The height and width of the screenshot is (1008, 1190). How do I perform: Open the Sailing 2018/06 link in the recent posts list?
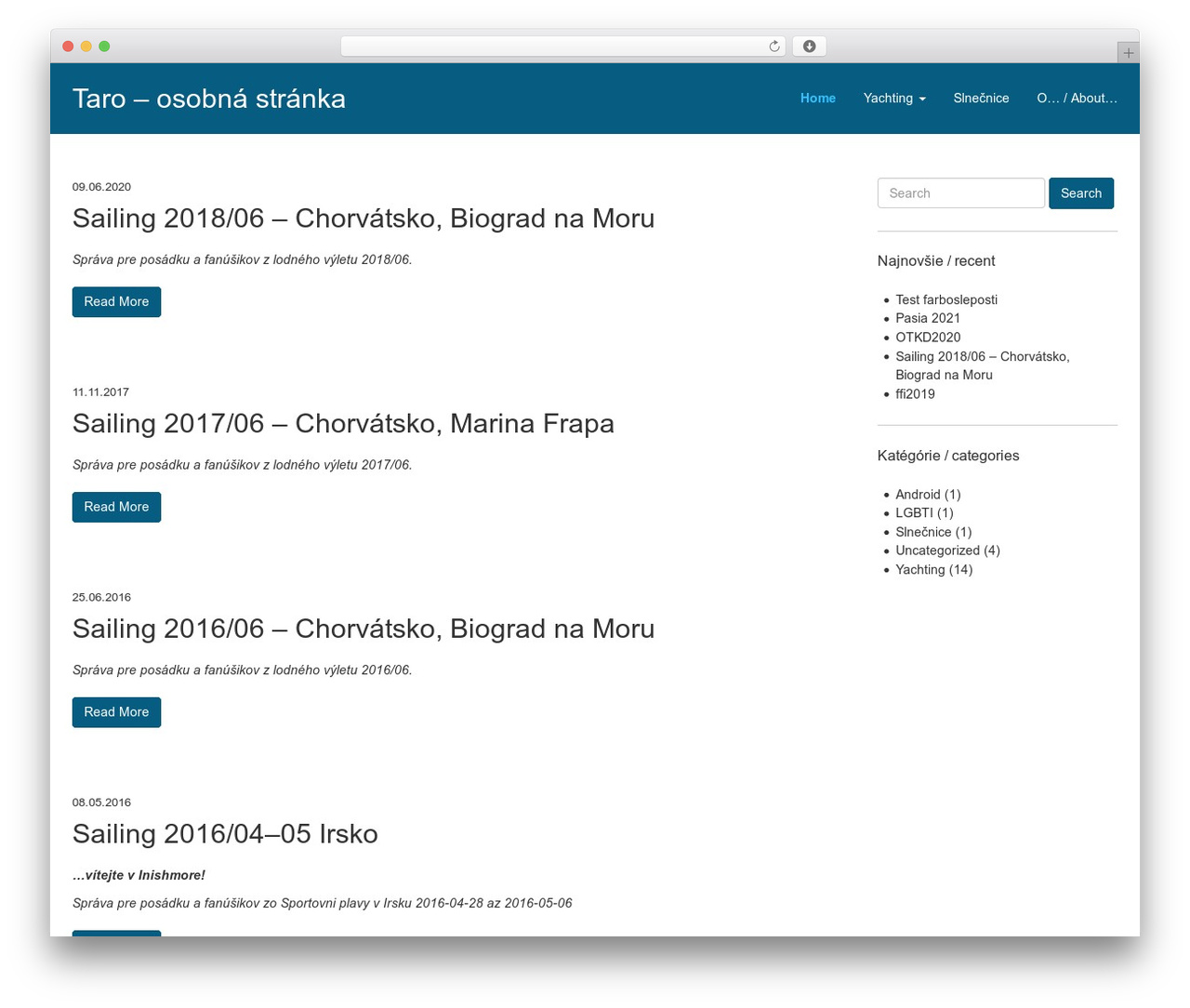983,365
